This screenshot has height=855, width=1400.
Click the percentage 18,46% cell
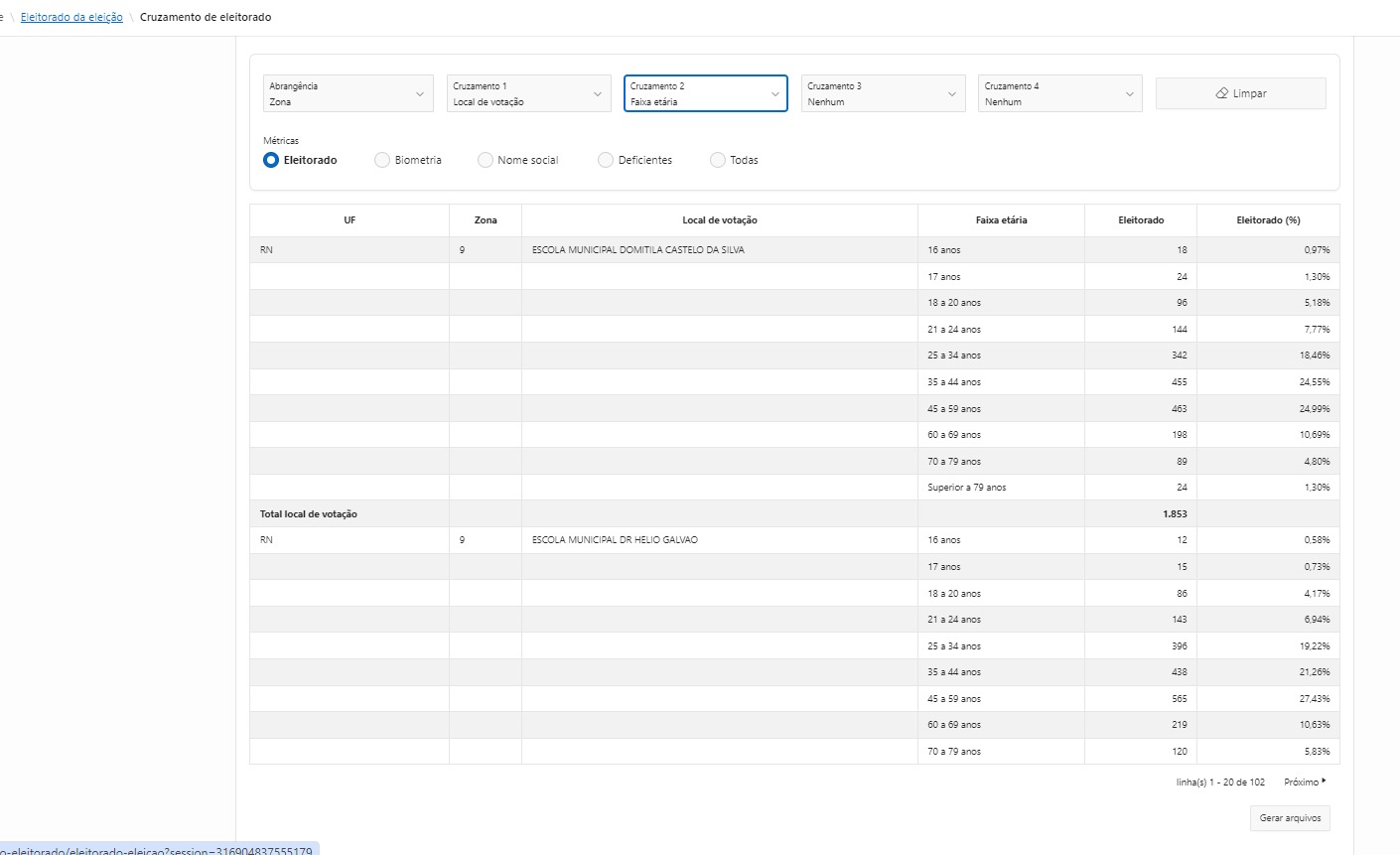(x=1268, y=356)
